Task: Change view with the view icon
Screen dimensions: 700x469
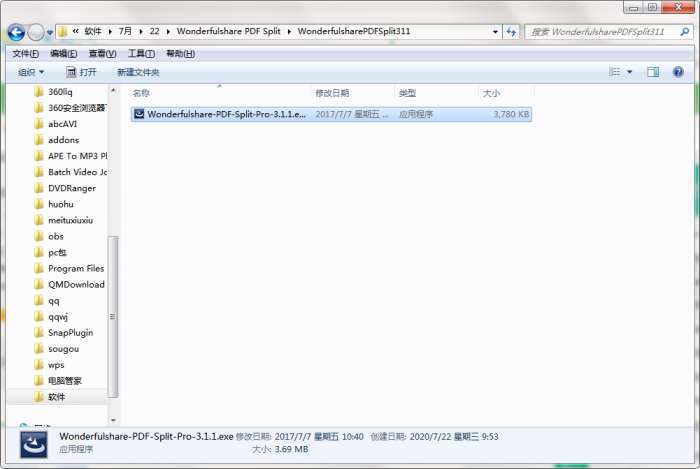Action: (615, 72)
